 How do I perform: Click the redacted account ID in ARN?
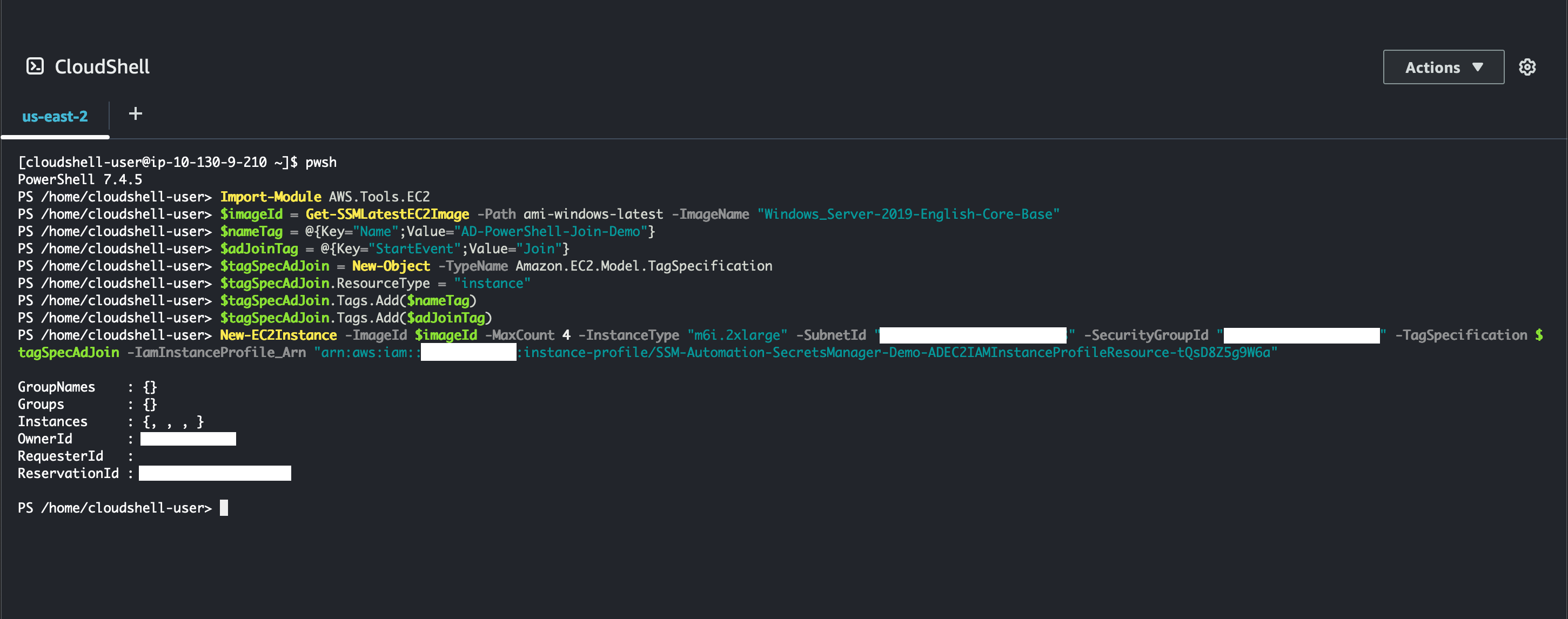click(468, 352)
